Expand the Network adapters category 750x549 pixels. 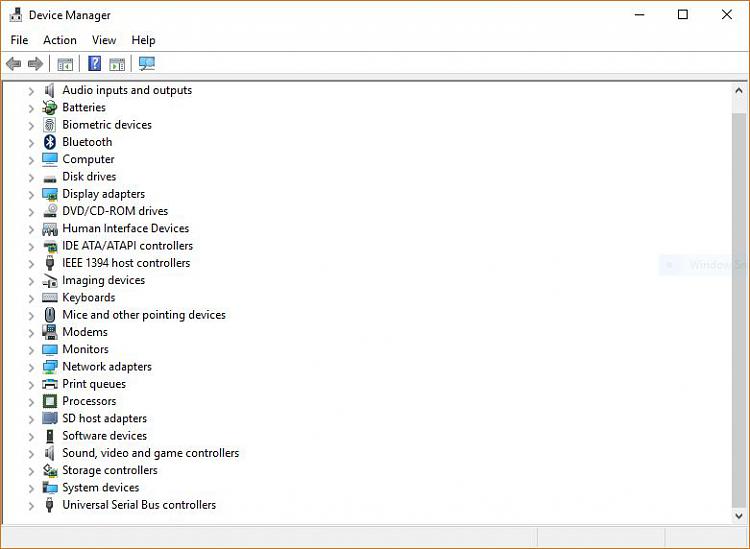[x=31, y=367]
